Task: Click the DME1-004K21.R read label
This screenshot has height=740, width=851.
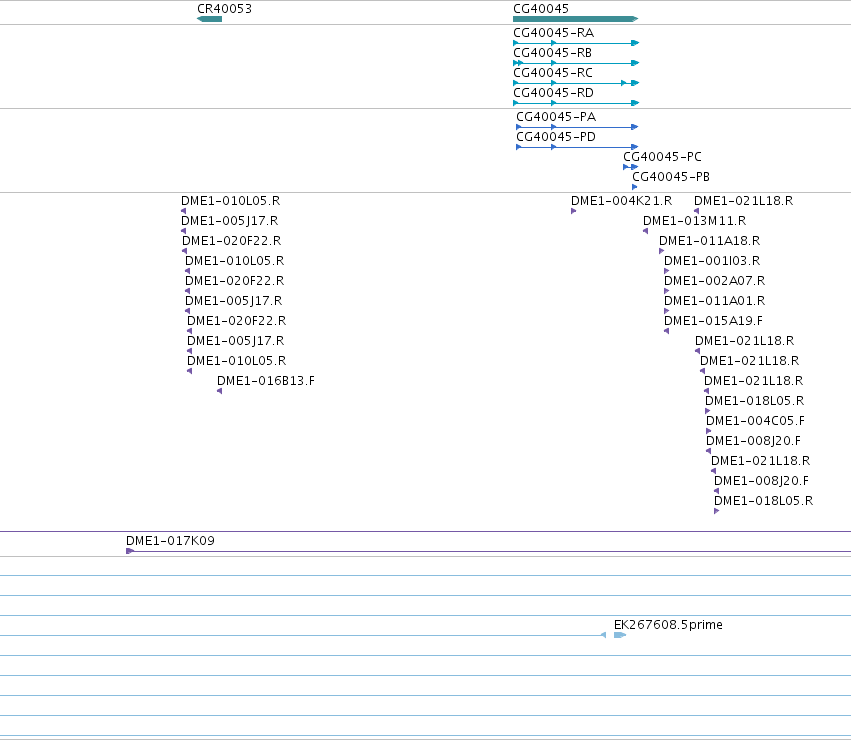Action: tap(621, 201)
